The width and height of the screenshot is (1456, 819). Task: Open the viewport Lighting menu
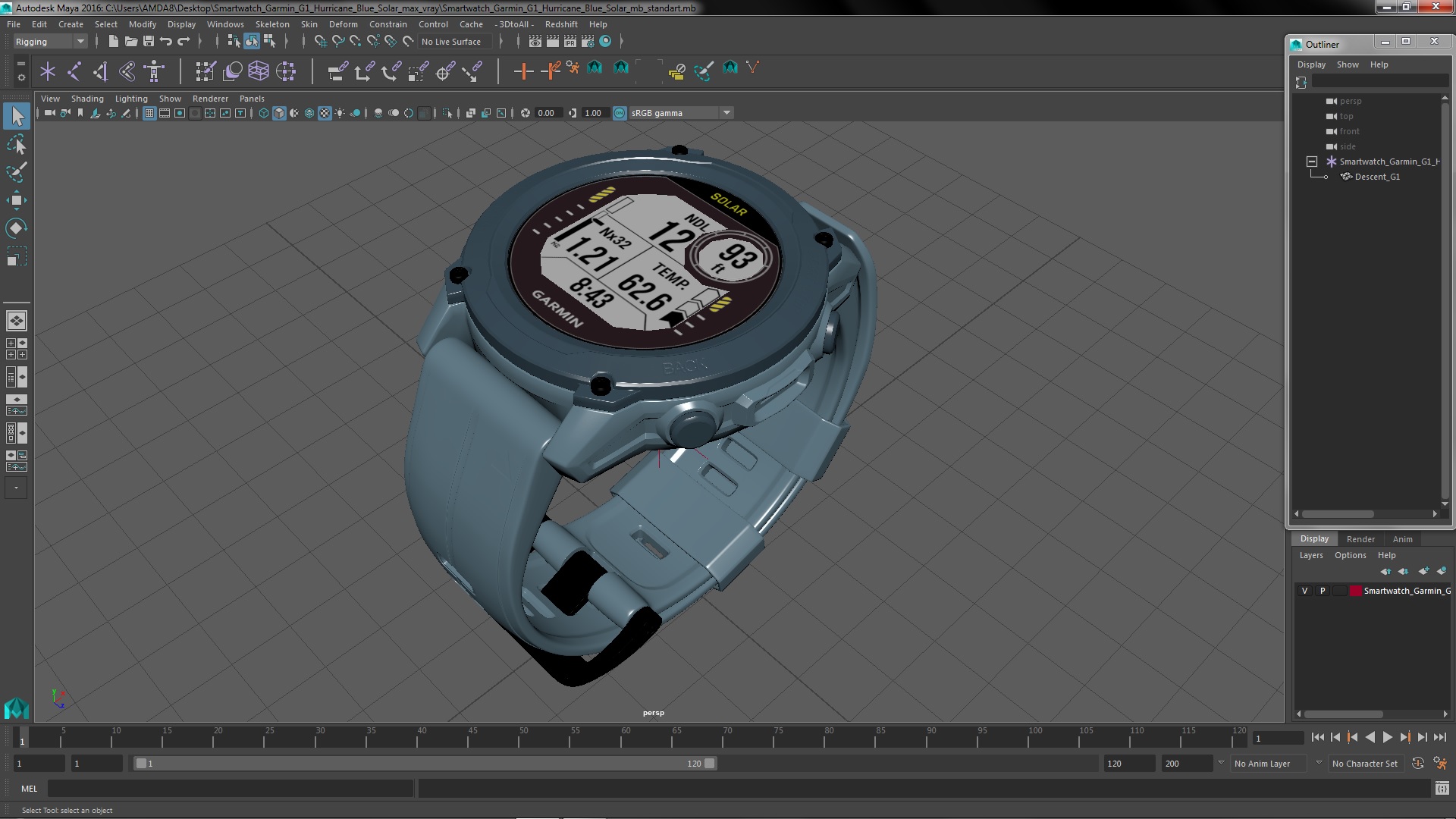tap(131, 99)
